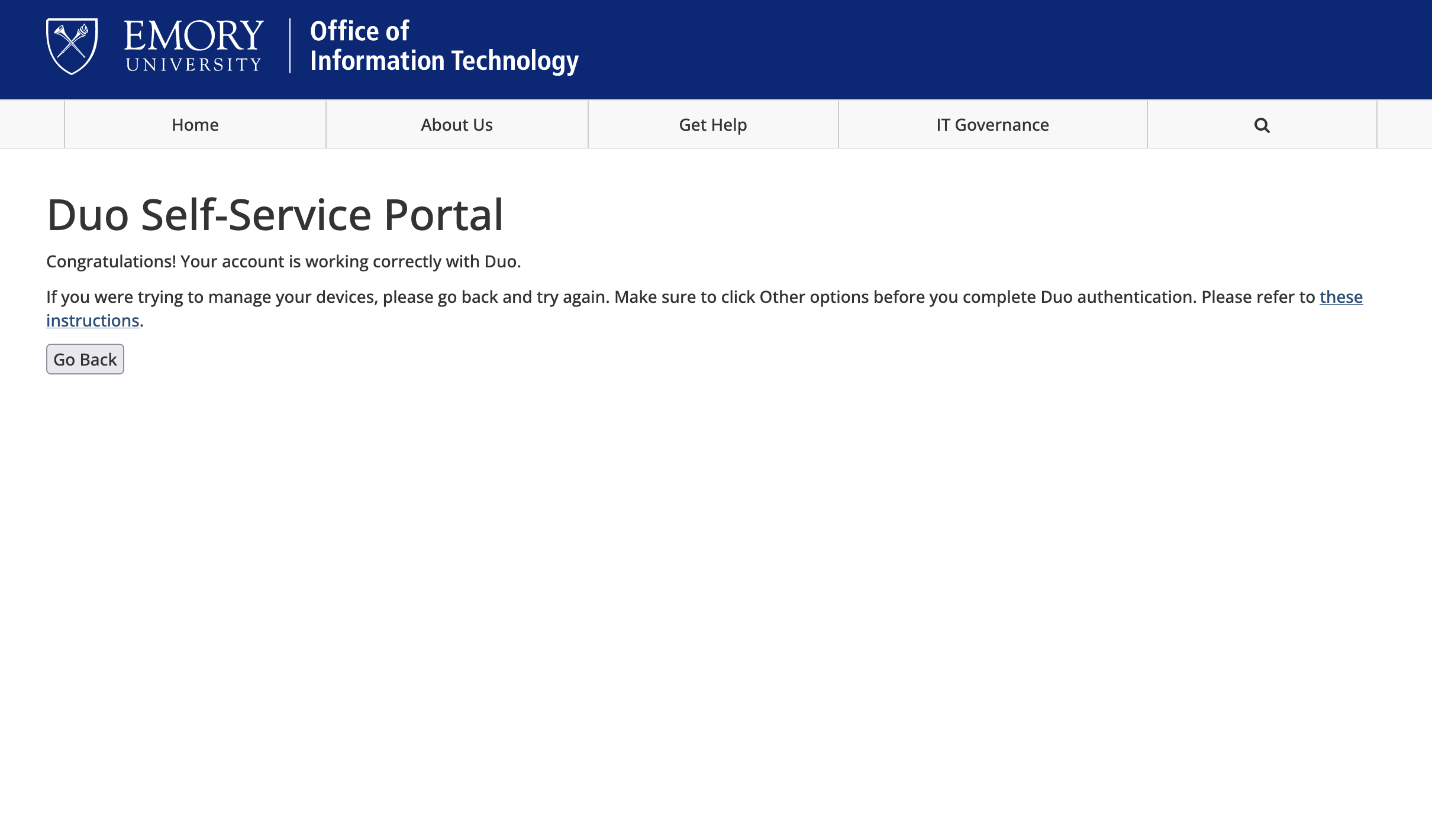Select Get Help in navigation bar
The height and width of the screenshot is (840, 1432).
click(x=713, y=125)
